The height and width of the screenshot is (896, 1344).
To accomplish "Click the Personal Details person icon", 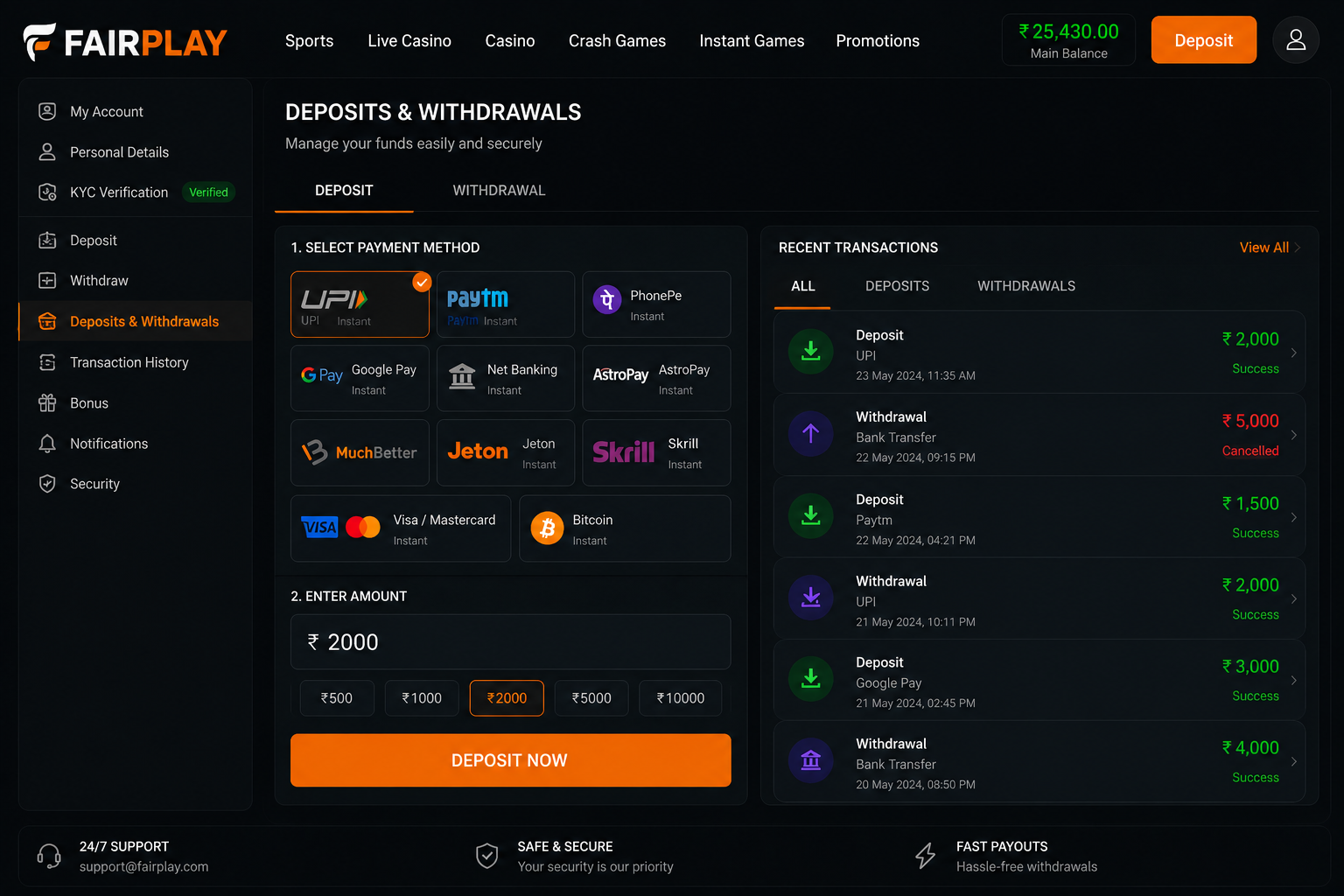I will point(47,151).
